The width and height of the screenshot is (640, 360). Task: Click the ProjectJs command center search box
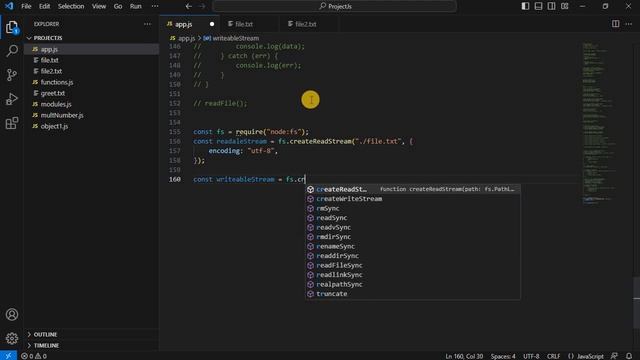pyautogui.click(x=335, y=6)
